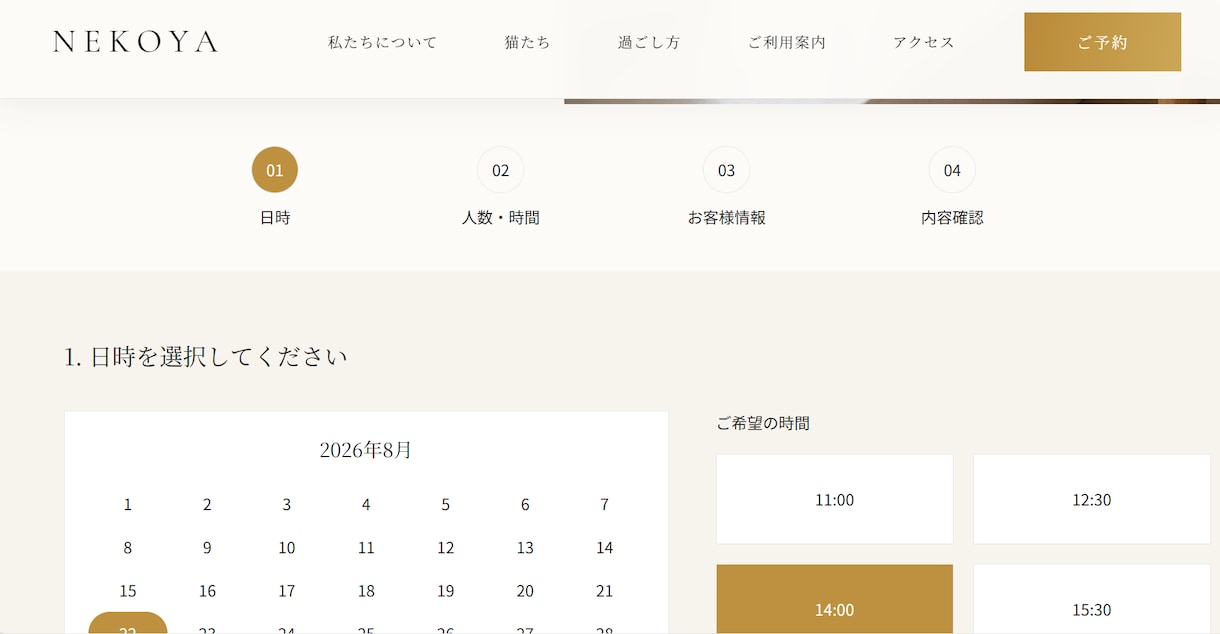
Task: Click the ご予約 button
Action: [x=1102, y=42]
